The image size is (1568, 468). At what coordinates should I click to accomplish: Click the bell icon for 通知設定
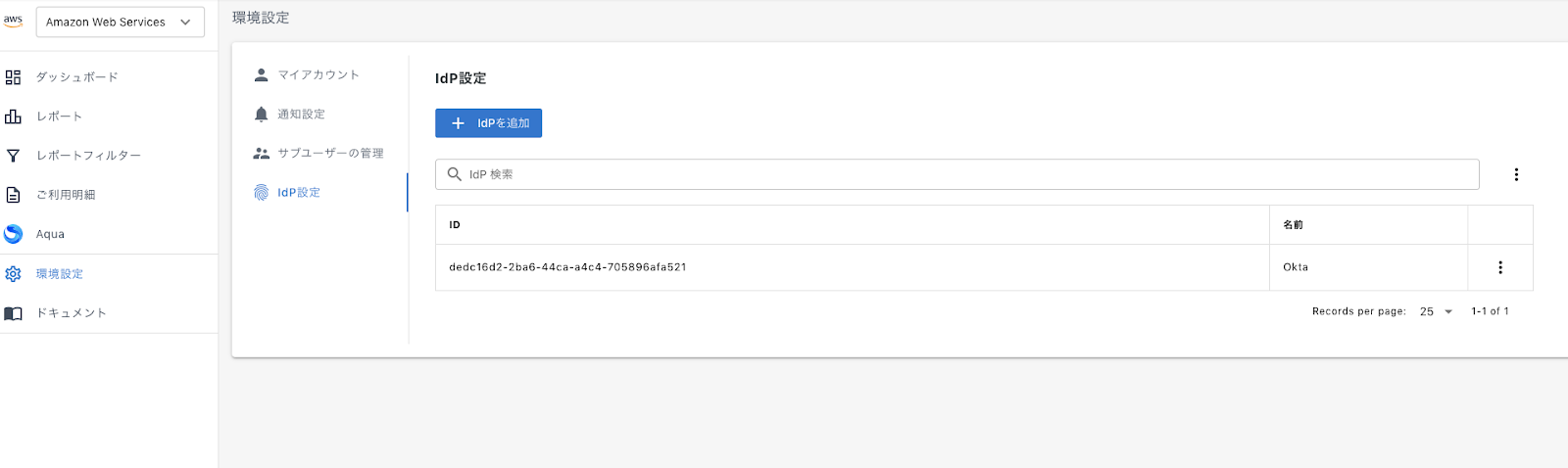[261, 115]
